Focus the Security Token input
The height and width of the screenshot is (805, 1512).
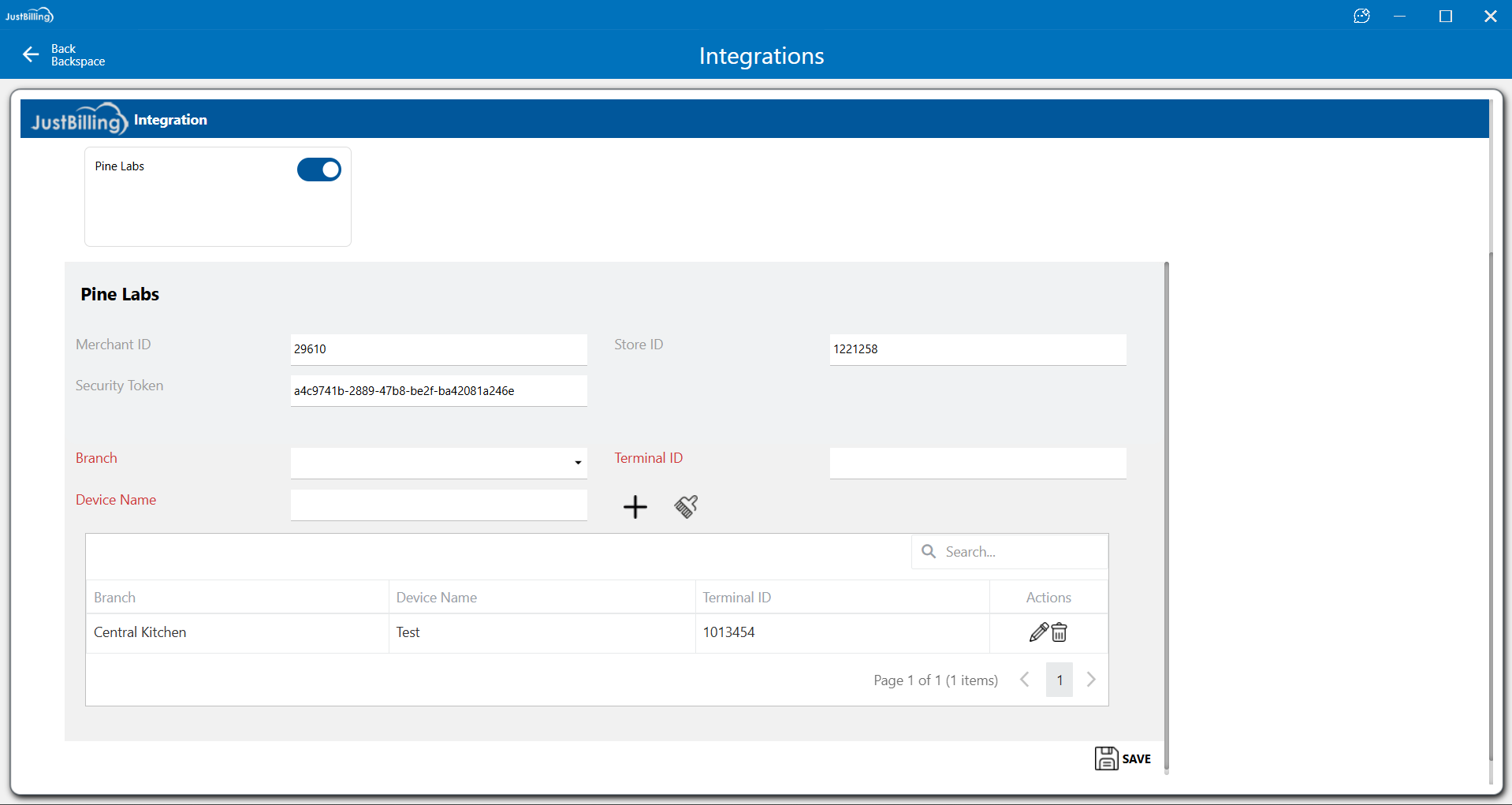point(438,391)
